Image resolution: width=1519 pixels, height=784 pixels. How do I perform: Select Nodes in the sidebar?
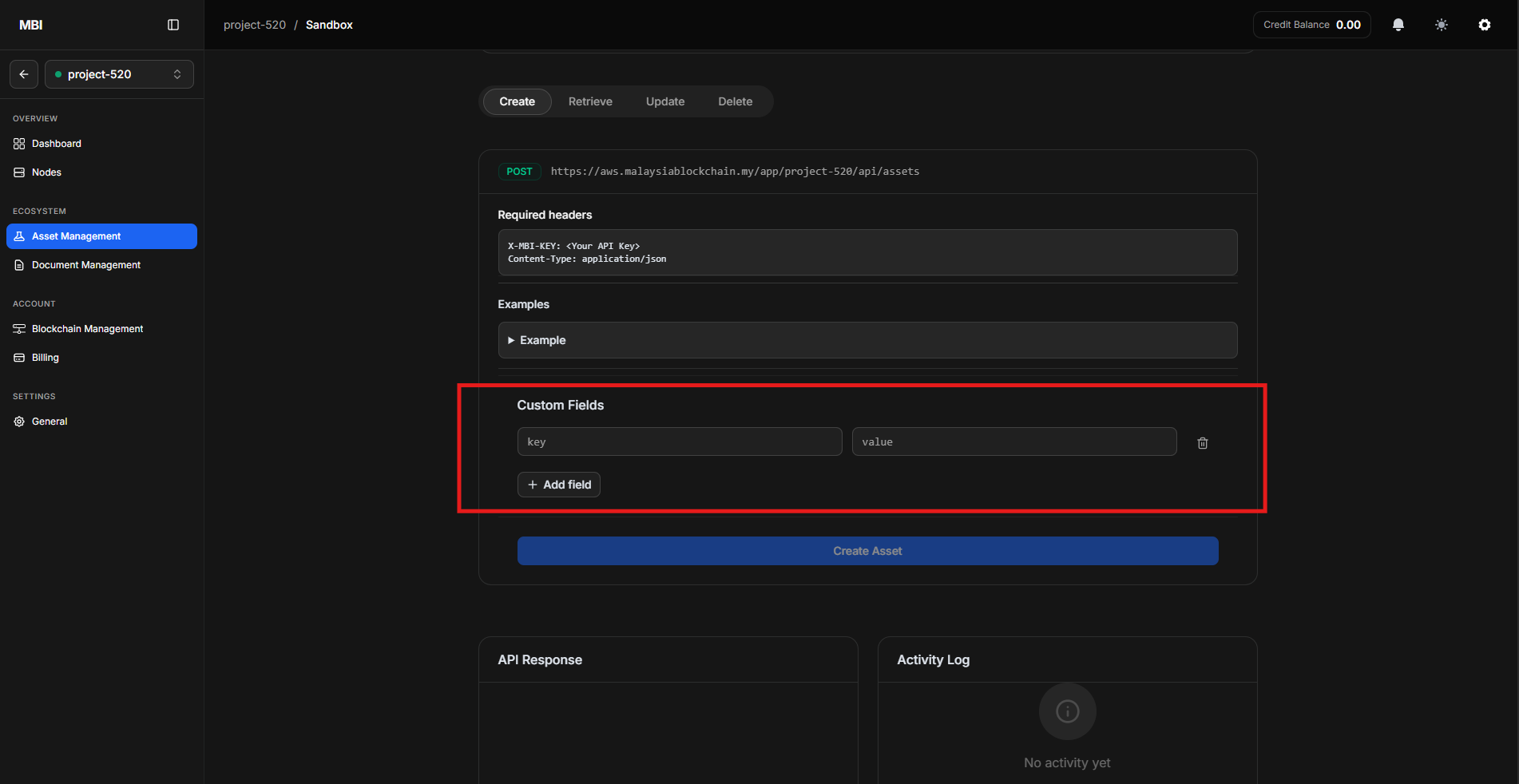click(x=46, y=172)
